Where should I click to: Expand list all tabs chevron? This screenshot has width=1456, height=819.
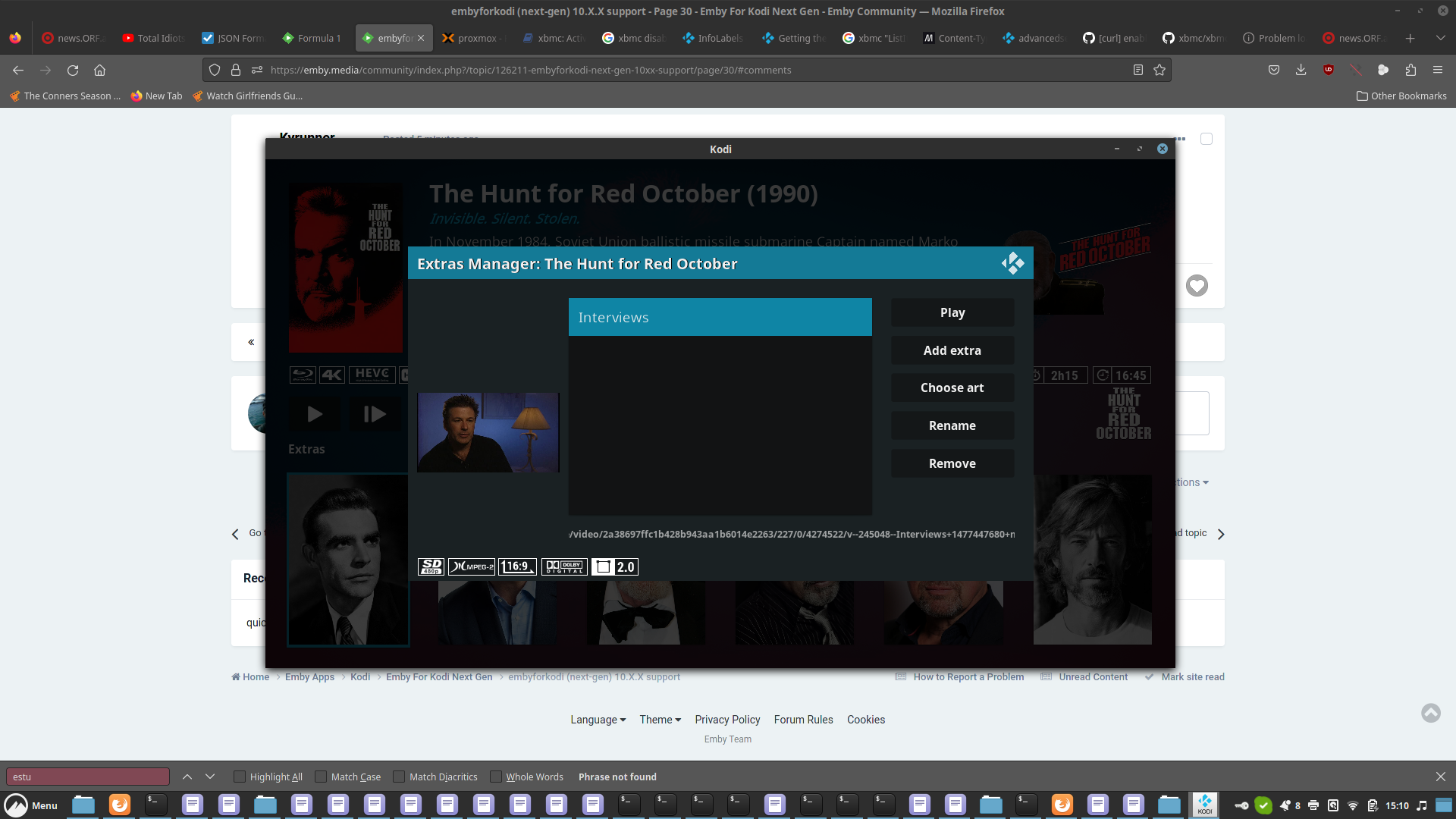tap(1440, 38)
